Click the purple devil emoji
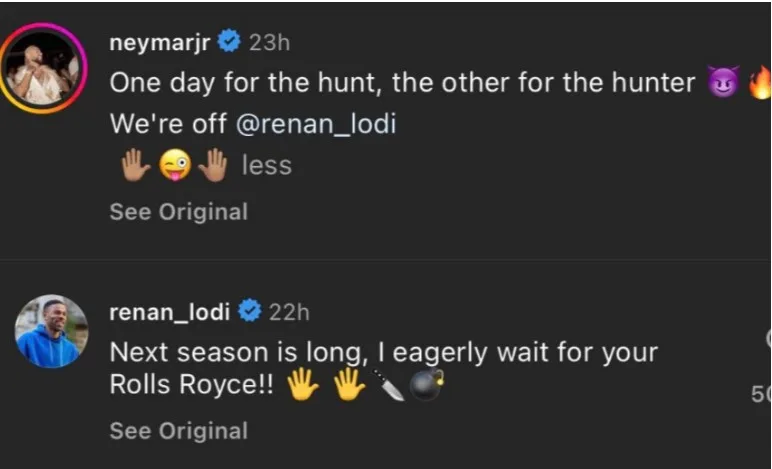Screen dimensions: 772x469 [721, 84]
